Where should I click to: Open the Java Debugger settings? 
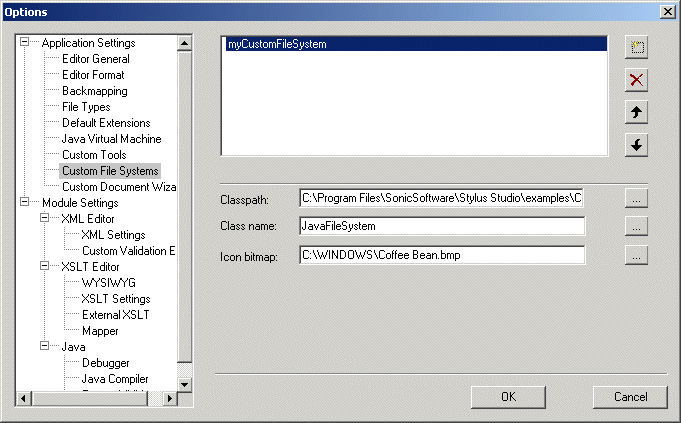click(106, 363)
